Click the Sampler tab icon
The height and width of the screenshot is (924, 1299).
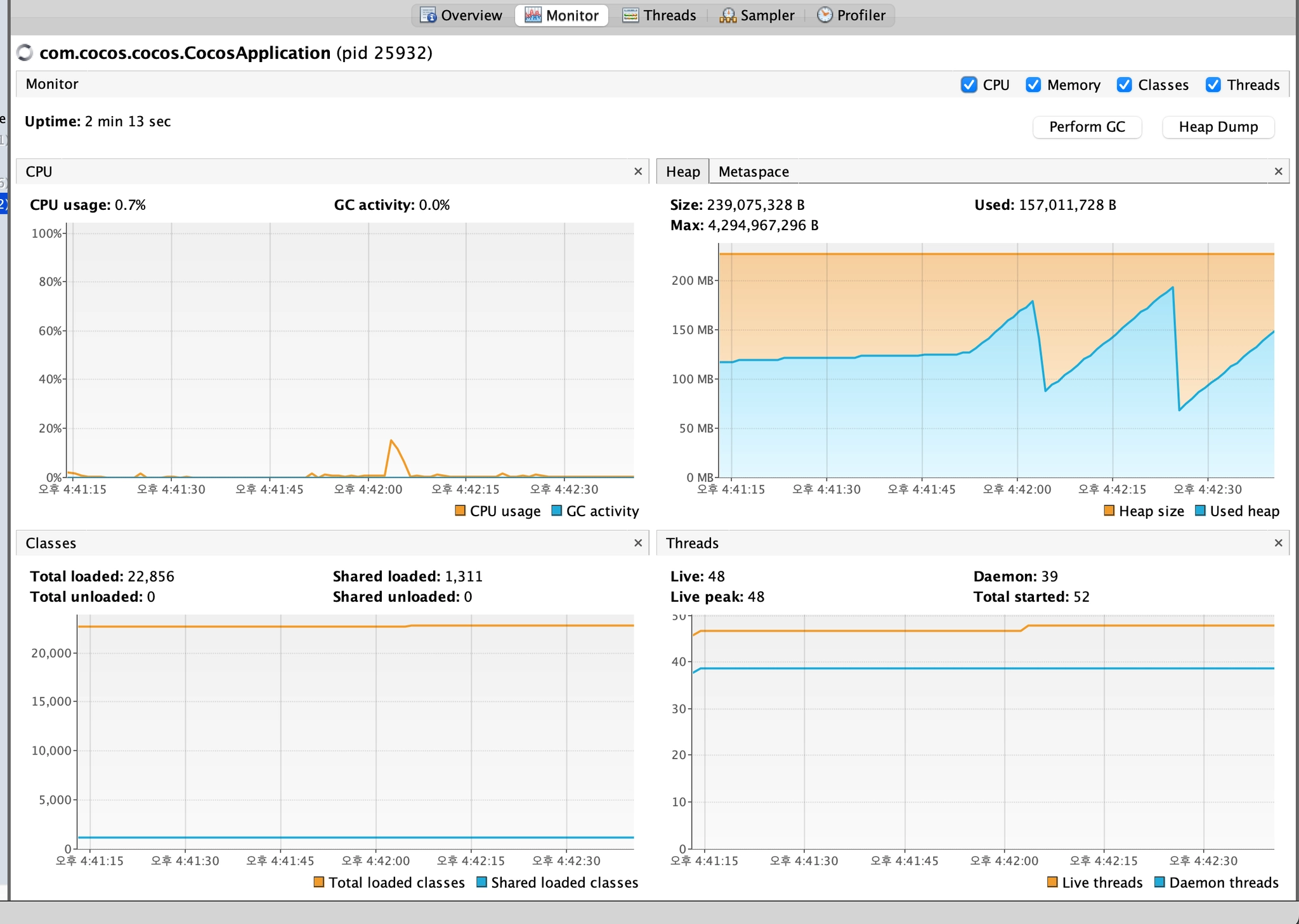(728, 15)
